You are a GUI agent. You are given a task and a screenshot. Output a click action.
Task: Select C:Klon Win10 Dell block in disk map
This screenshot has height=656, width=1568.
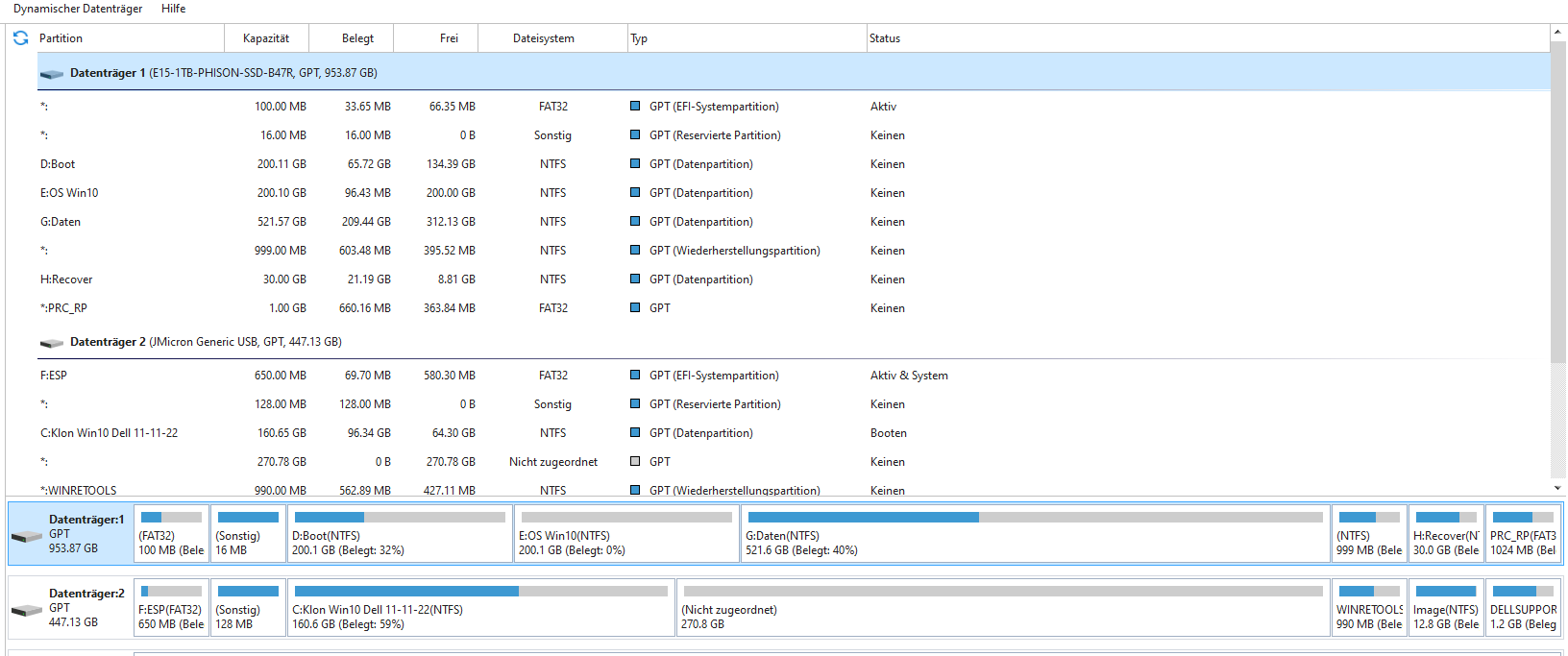[480, 608]
